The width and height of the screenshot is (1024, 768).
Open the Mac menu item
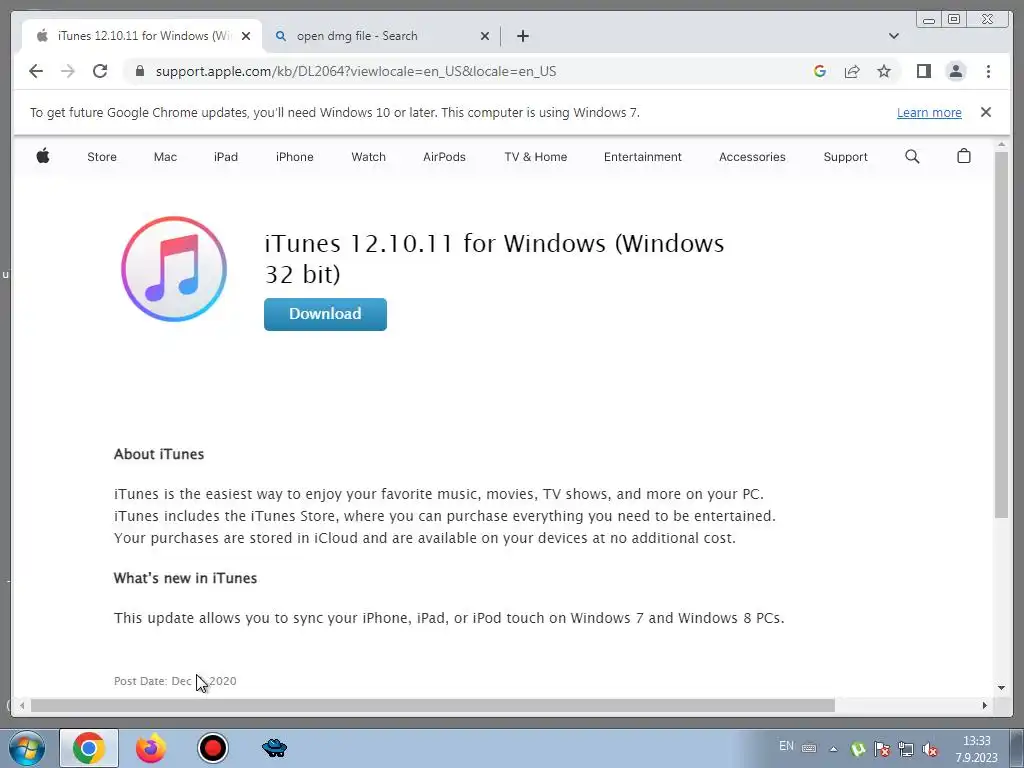coord(165,157)
